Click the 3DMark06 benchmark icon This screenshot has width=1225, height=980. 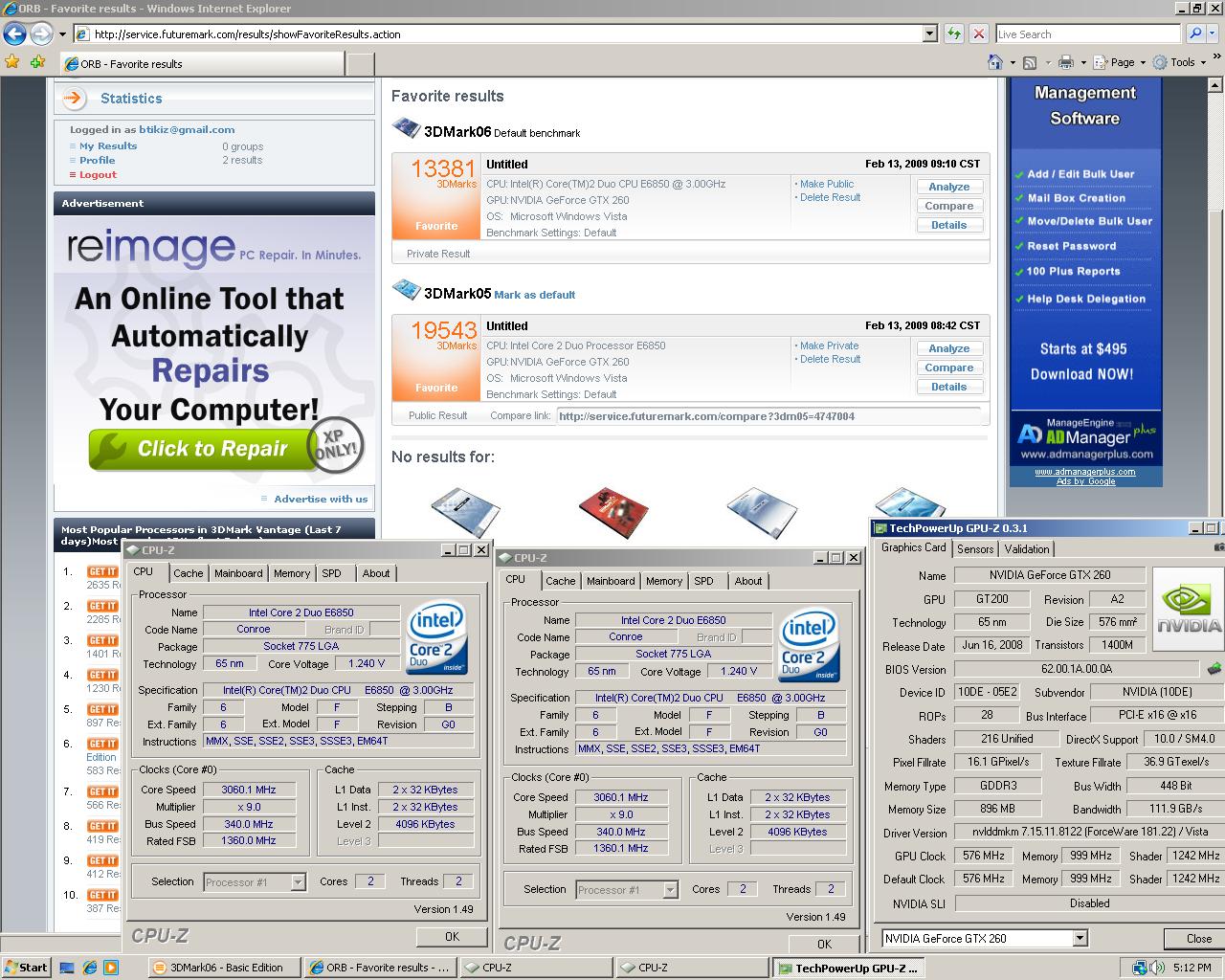click(406, 129)
